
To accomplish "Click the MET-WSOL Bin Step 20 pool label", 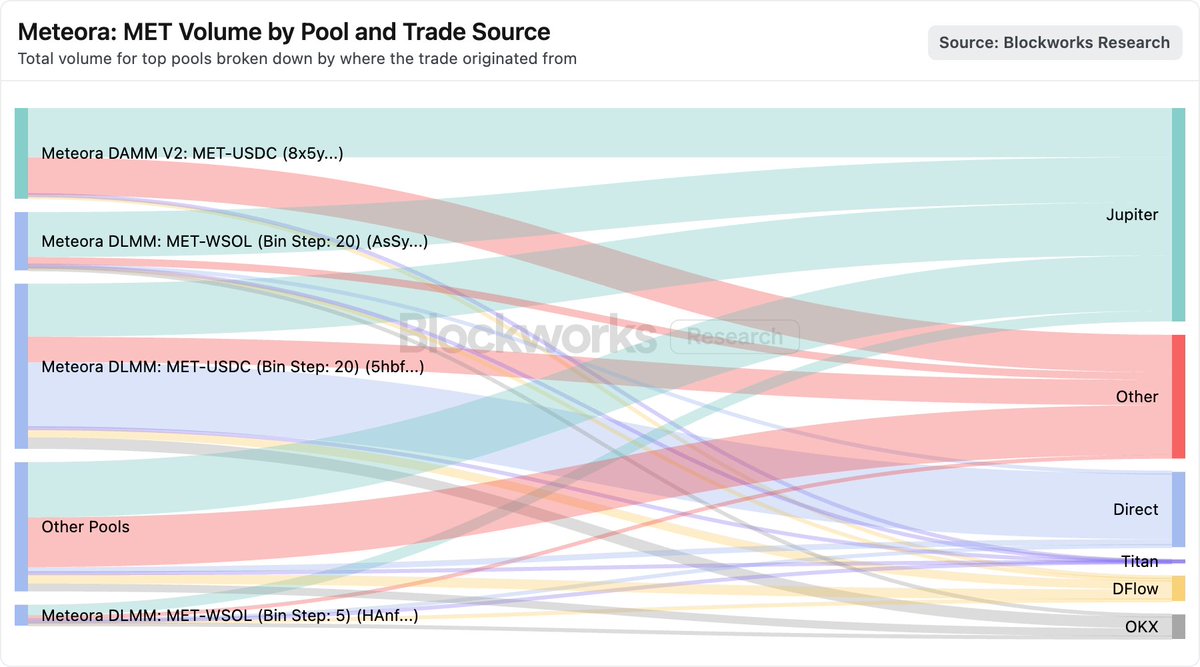I will coord(235,241).
